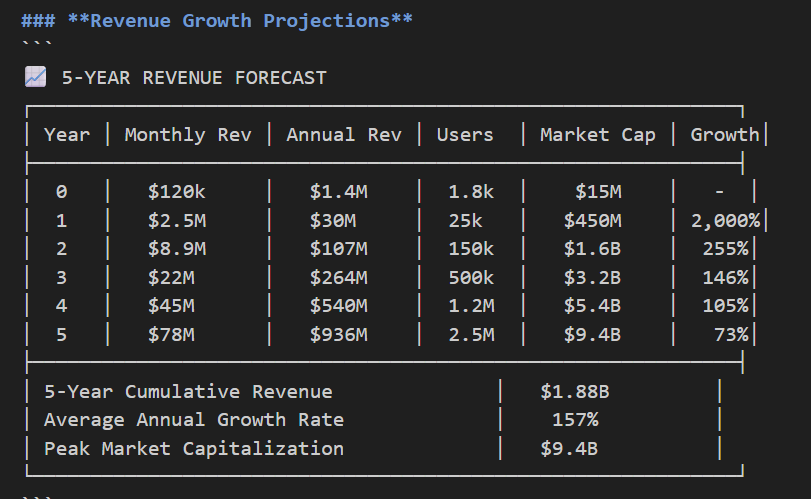811x499 pixels.
Task: Click the '$30M' annual revenue cell
Action: (333, 221)
